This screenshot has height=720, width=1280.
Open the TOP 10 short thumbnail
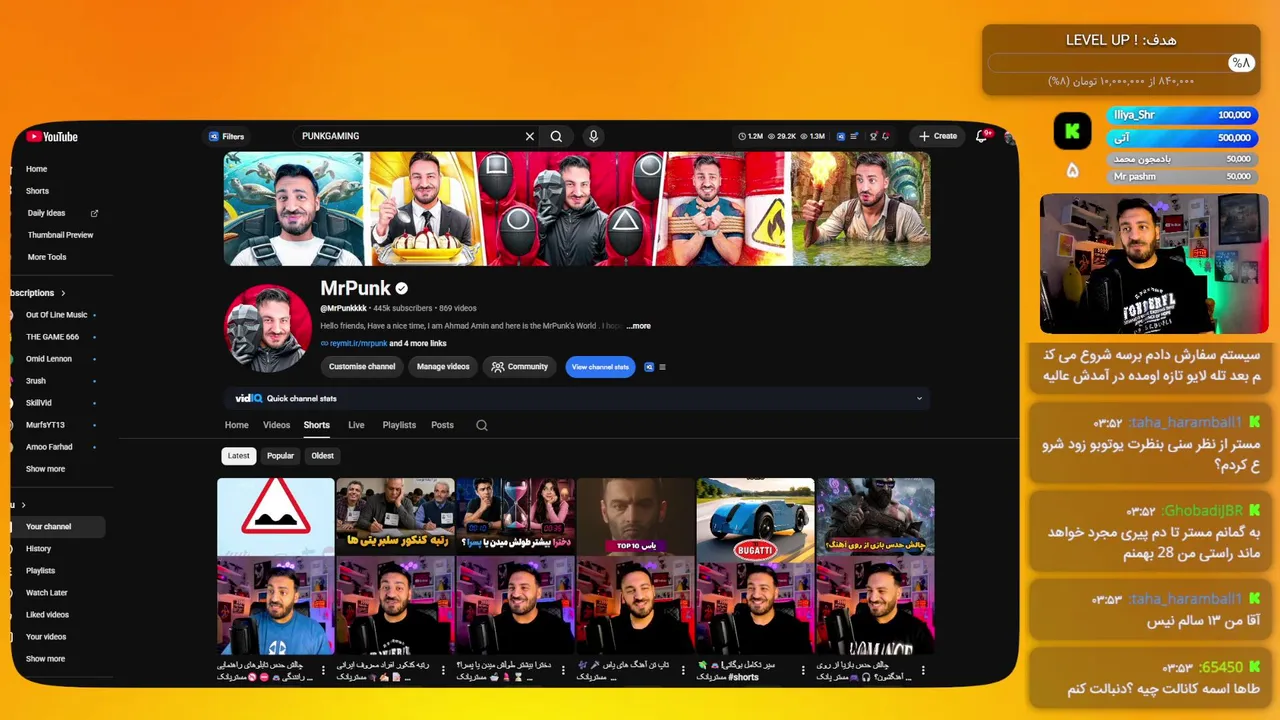tap(635, 566)
